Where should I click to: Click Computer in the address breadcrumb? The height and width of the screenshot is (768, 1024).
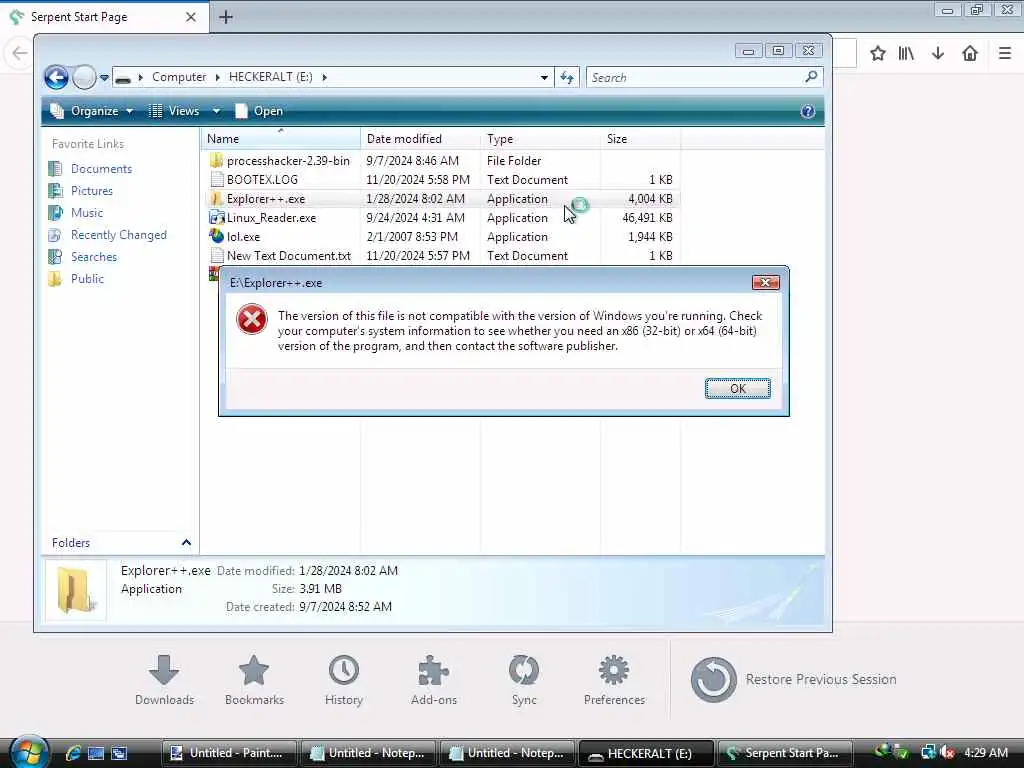click(179, 77)
